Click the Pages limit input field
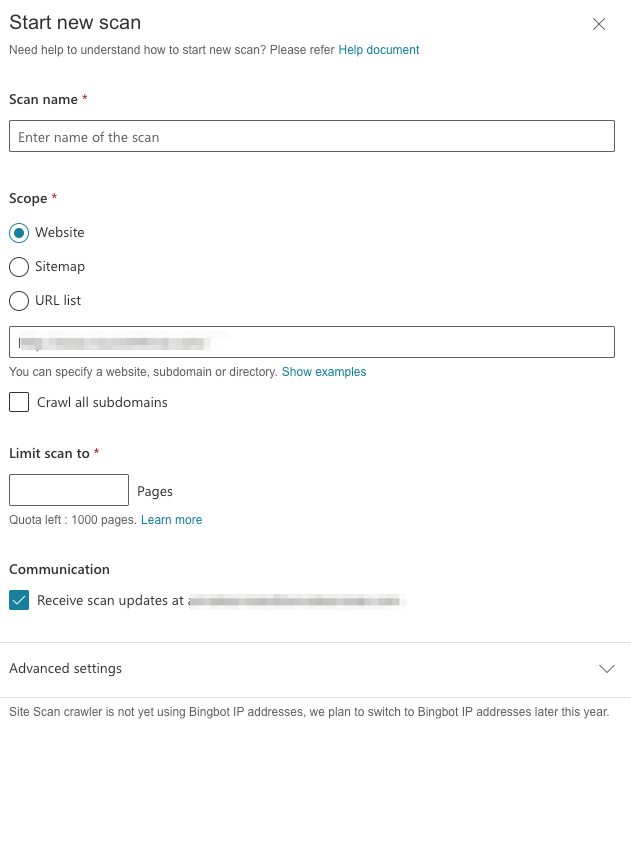 (68, 490)
